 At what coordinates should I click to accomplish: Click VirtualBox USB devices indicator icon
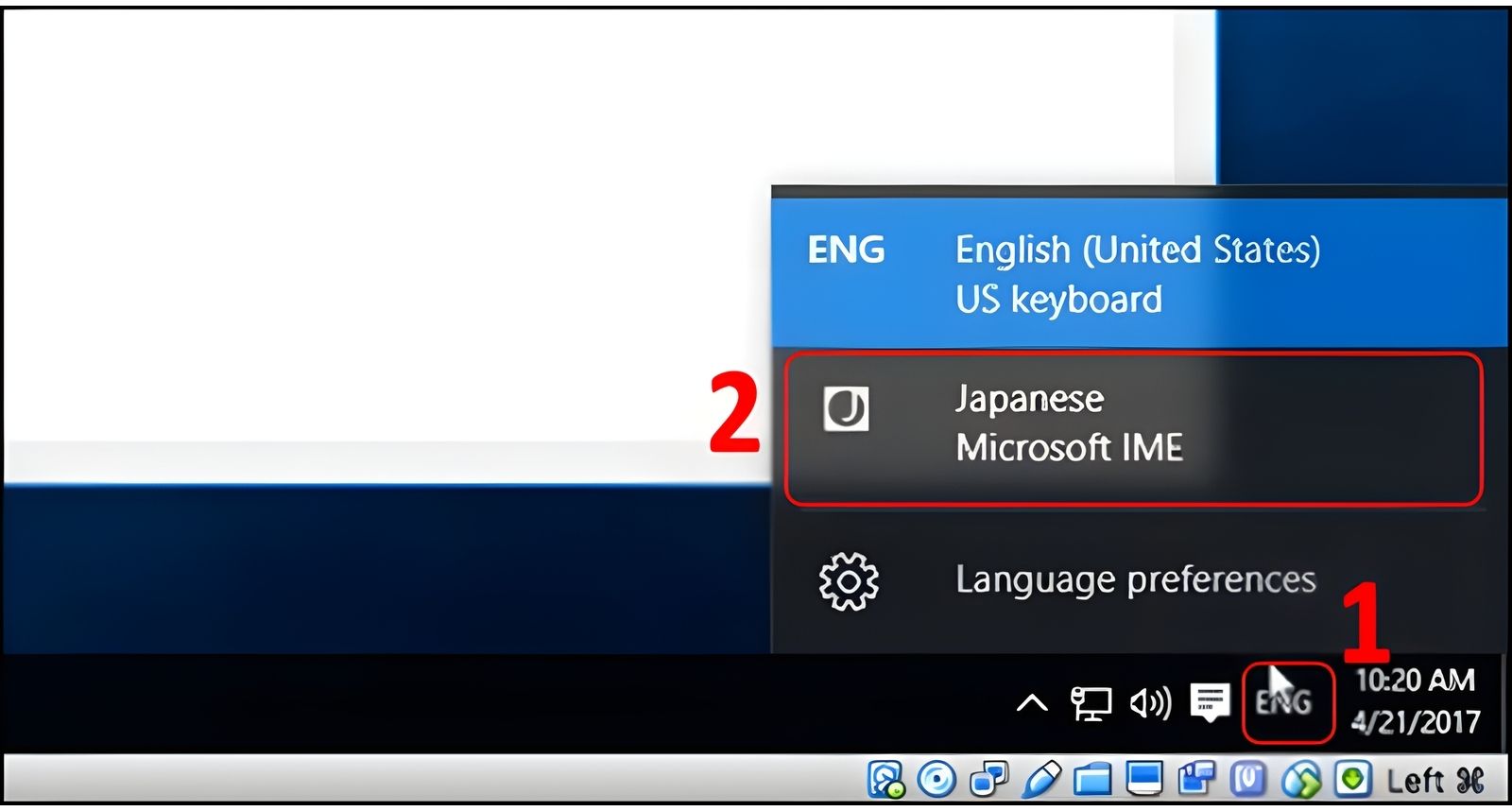point(1040,779)
